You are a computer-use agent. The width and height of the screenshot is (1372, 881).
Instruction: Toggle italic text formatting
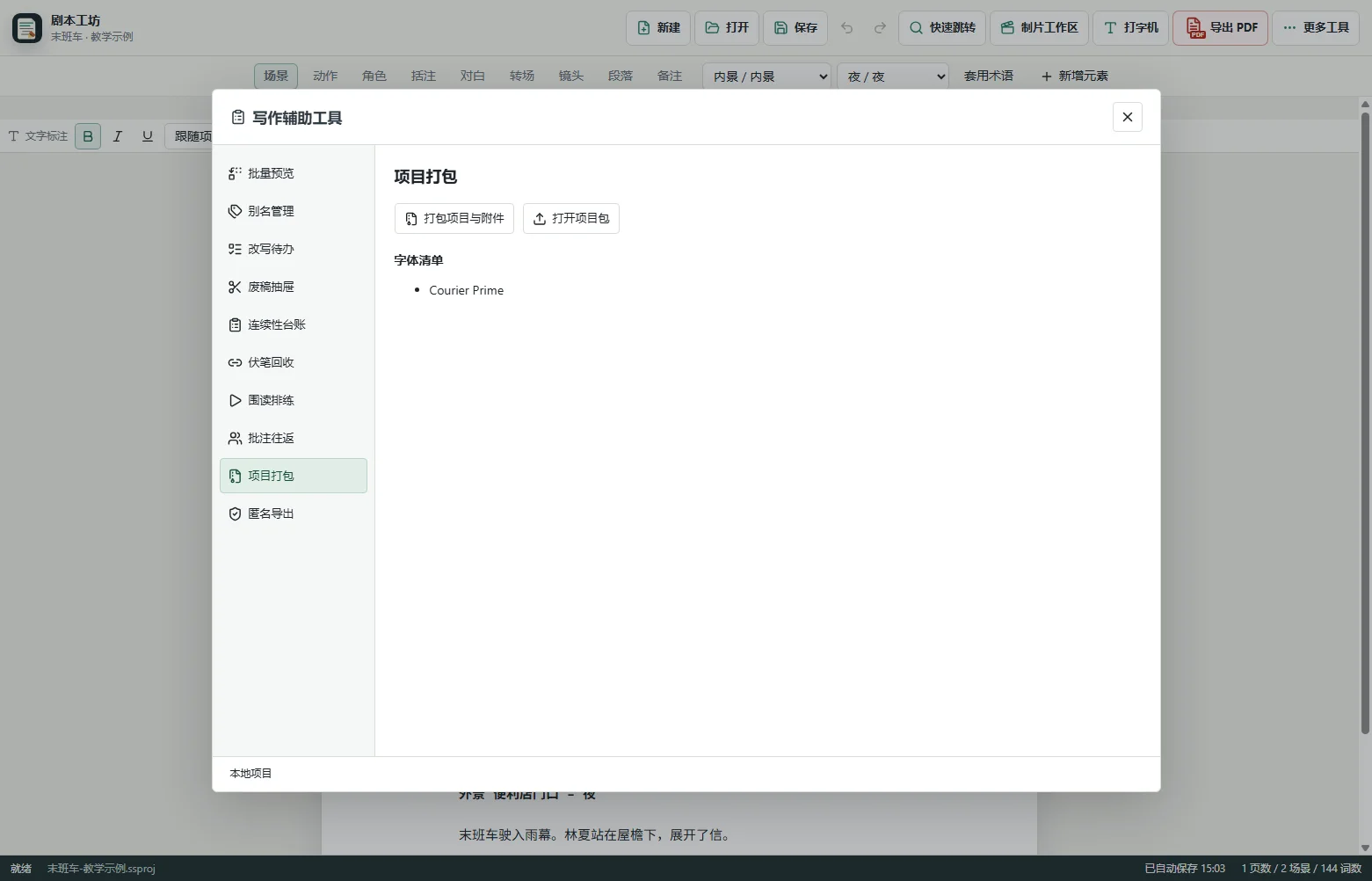(118, 136)
